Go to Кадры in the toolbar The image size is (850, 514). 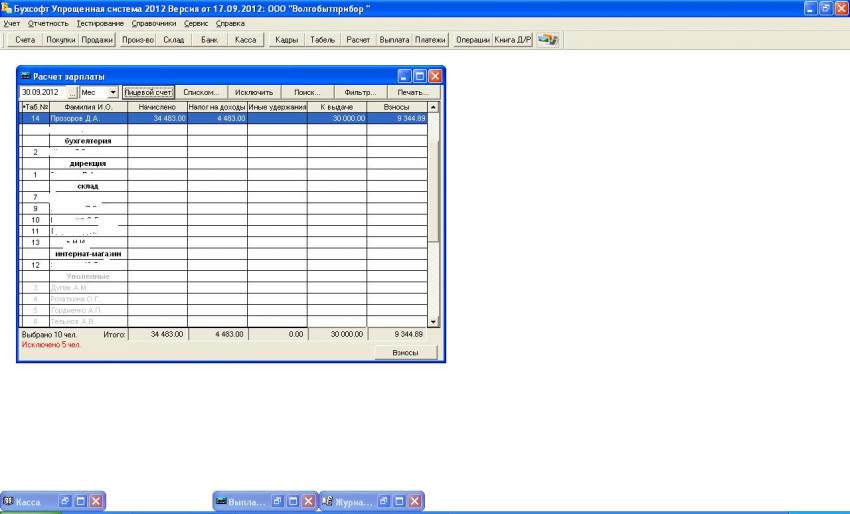tap(286, 40)
